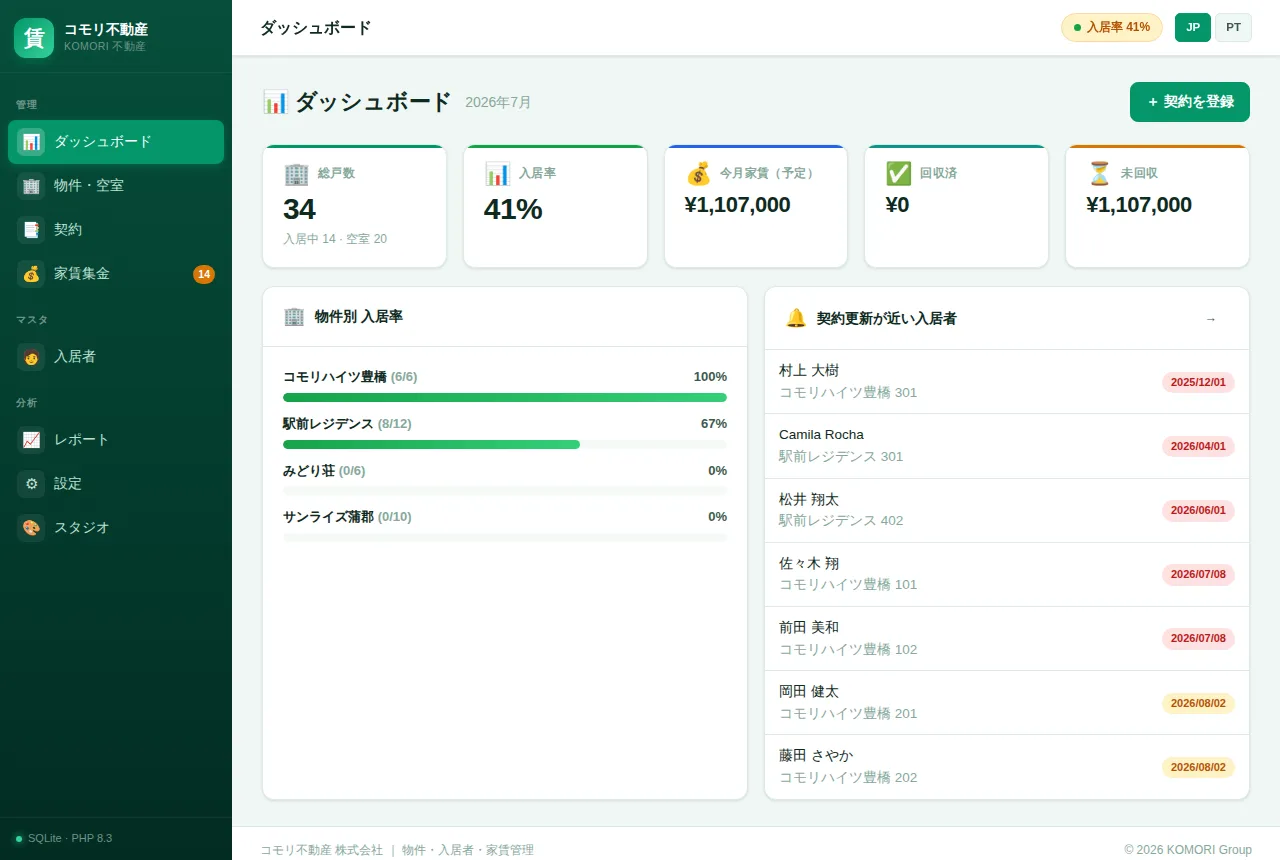Open the レポート section

coord(116,440)
